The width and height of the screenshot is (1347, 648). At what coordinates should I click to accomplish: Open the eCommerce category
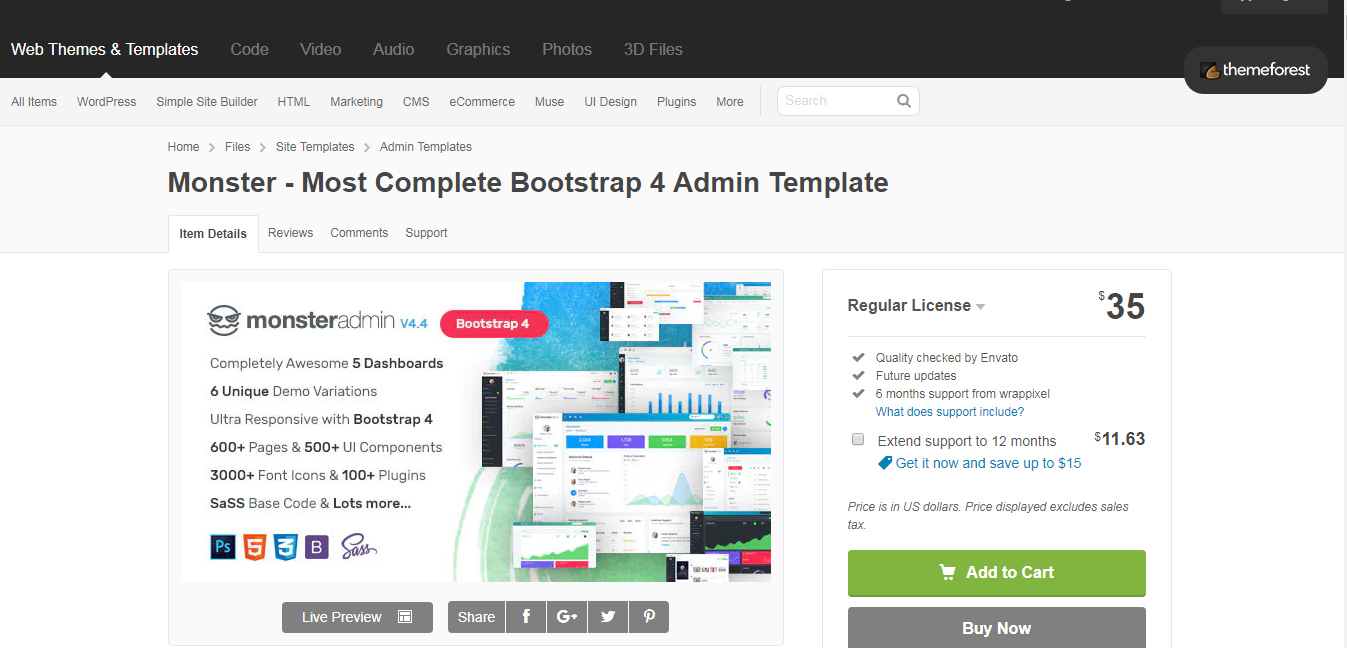coord(482,102)
